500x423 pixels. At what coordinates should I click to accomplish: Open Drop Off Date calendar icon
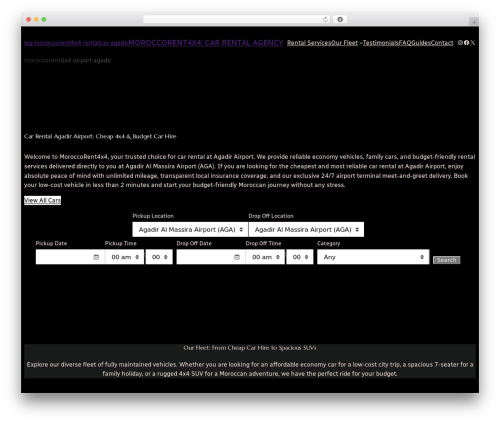[237, 257]
